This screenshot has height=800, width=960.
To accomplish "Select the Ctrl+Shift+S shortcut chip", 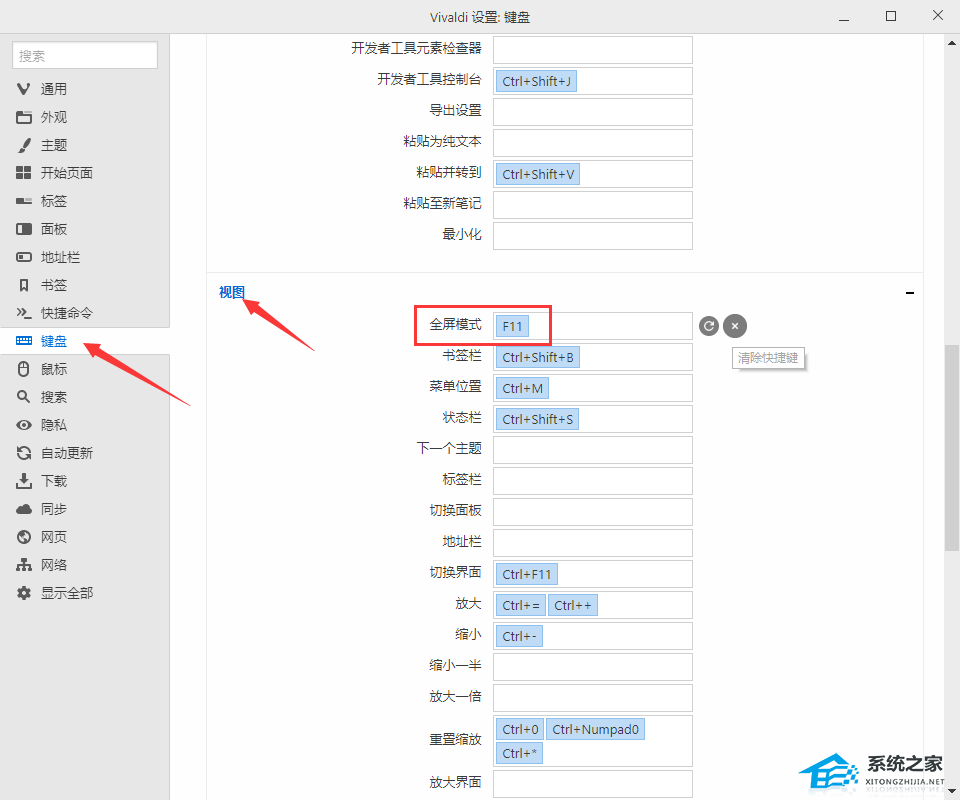I will point(538,419).
